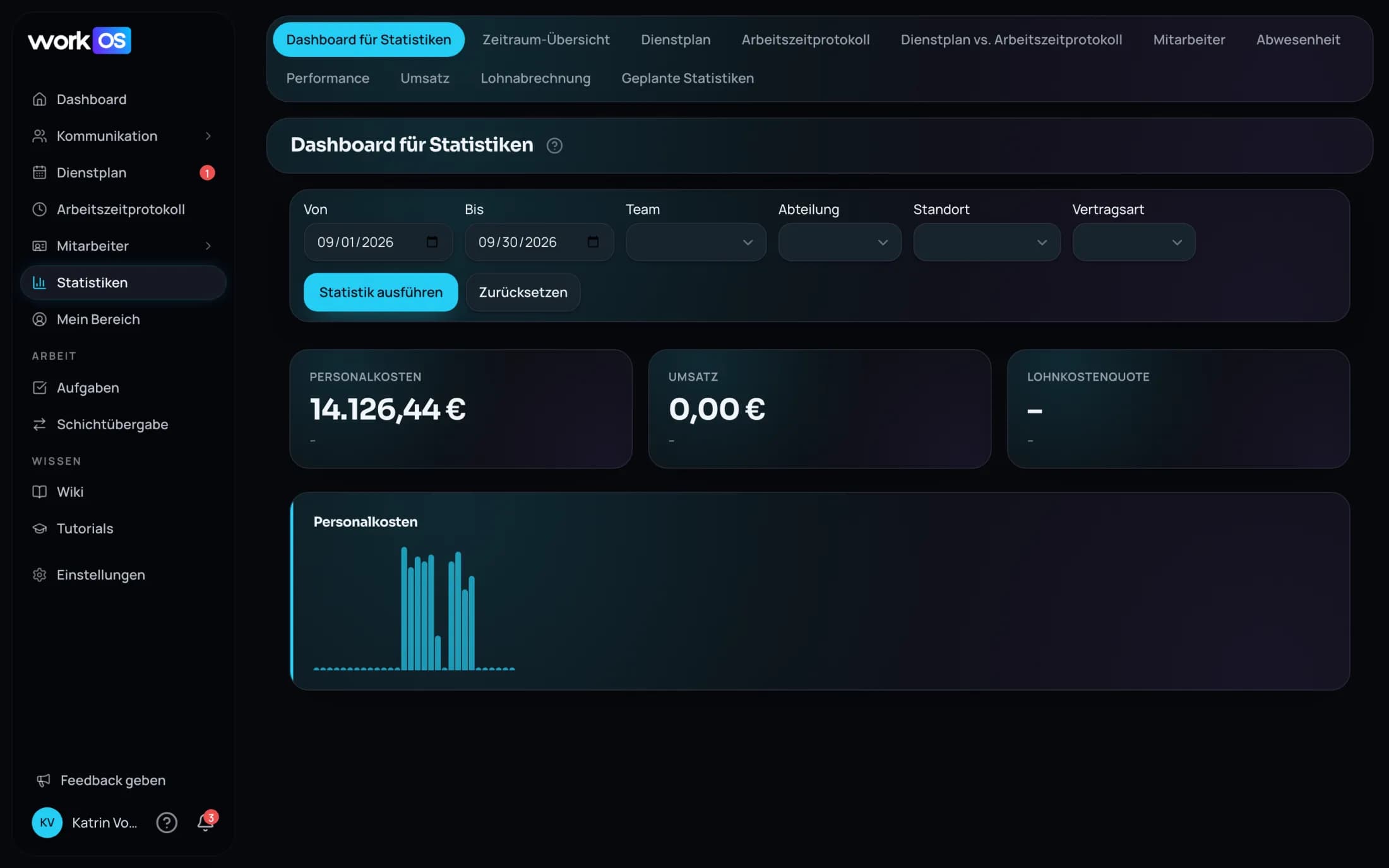Click the Kommunikation people icon
Screen dimensions: 1389x868
39,136
